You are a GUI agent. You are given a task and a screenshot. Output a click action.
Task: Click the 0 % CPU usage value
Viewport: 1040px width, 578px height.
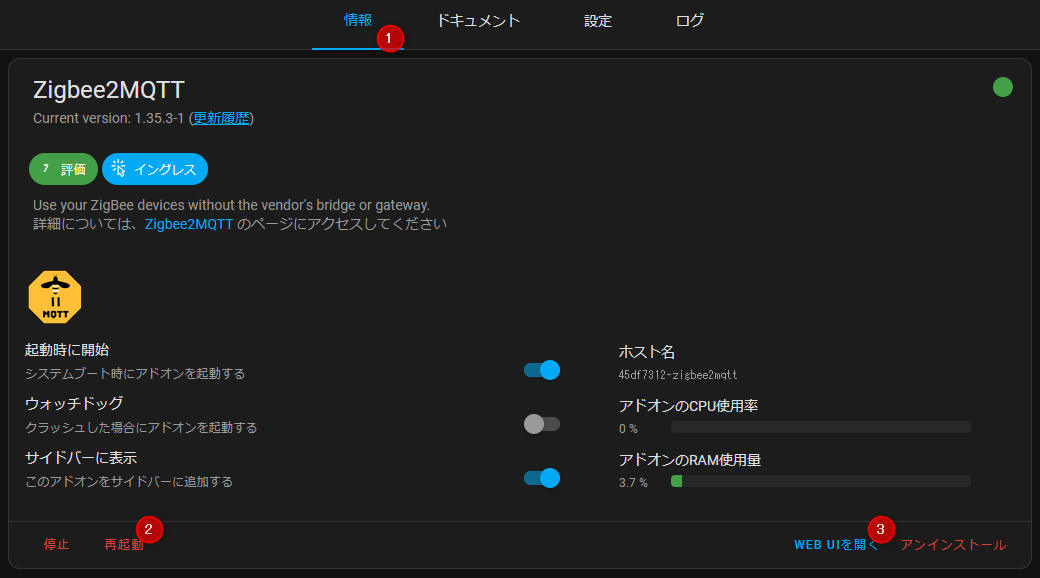628,429
